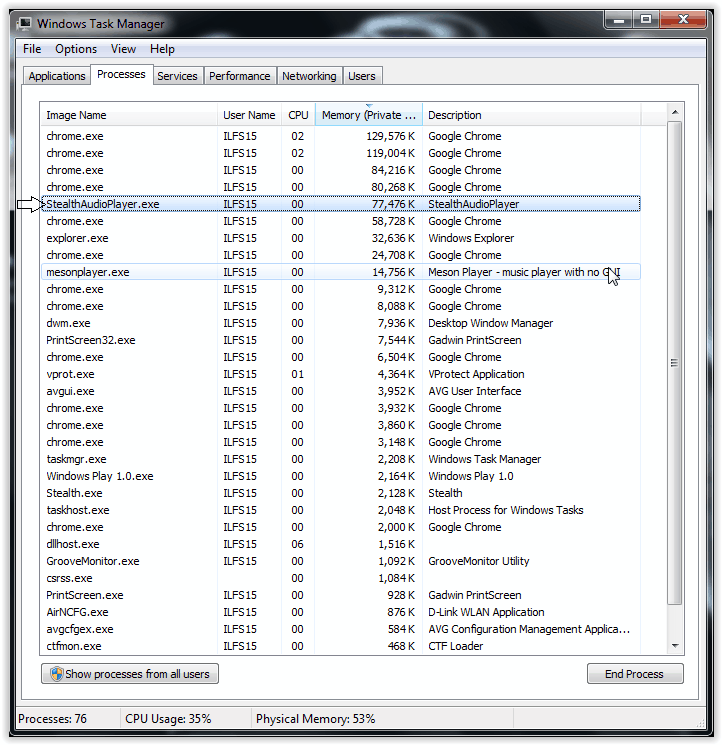Open the Help menu
Screen dimensions: 722x745
[x=162, y=49]
